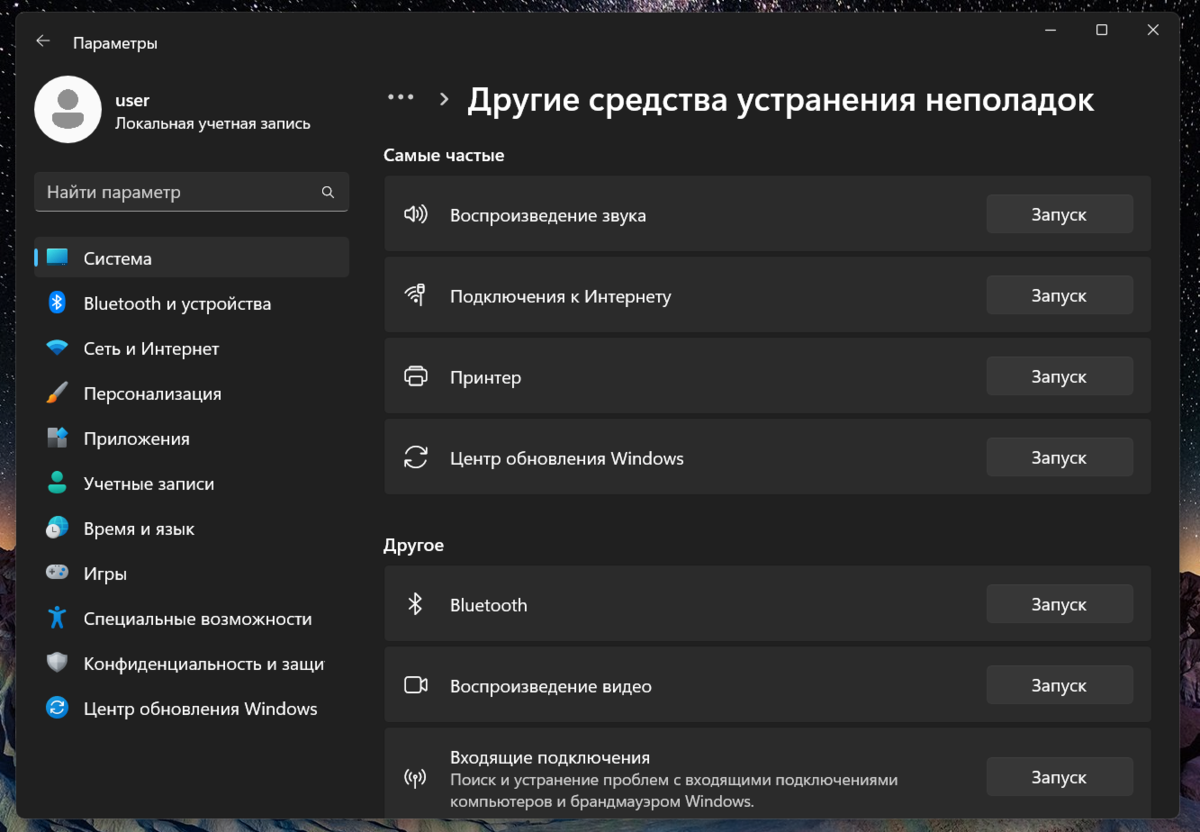Click the brush icon next to Персонализация
1200x832 pixels.
click(57, 393)
